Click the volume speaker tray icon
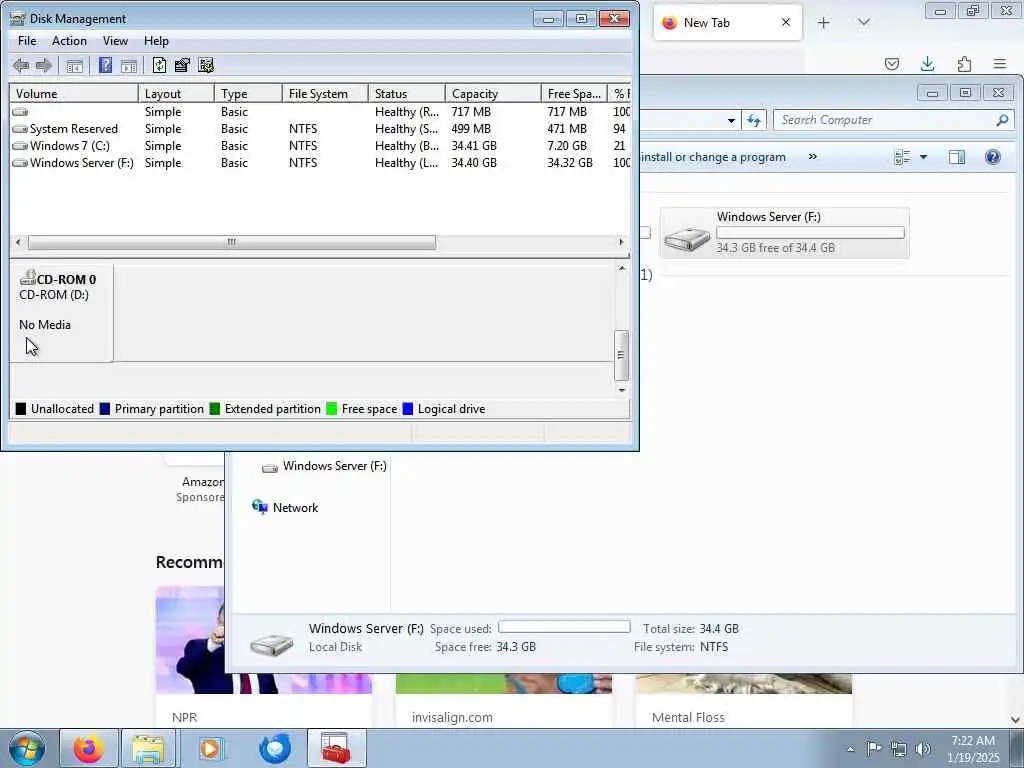This screenshot has width=1024, height=768. coord(923,749)
